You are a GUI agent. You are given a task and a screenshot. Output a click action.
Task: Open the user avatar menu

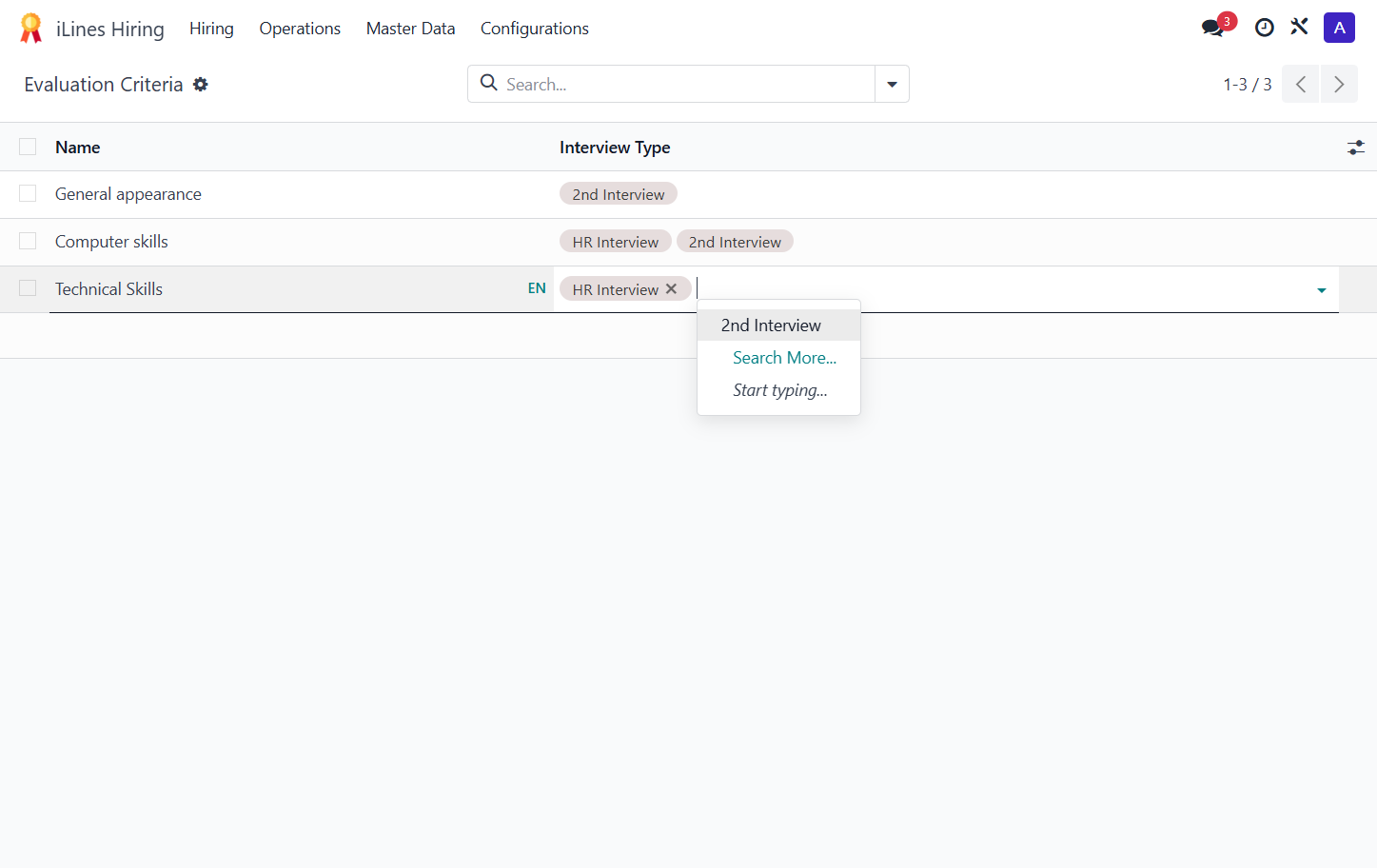[x=1339, y=28]
